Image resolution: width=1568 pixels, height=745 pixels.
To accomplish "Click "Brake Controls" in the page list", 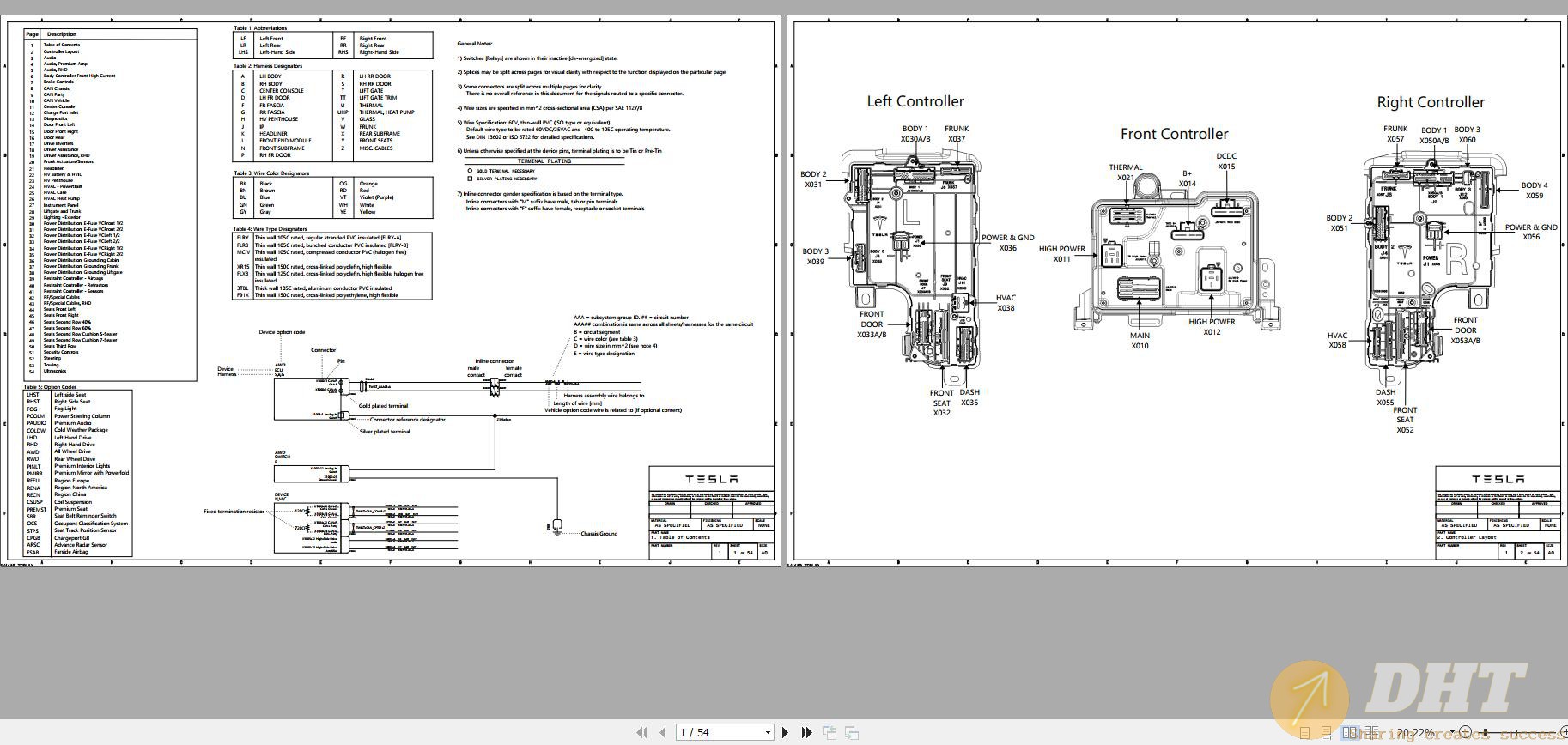I will pos(58,82).
